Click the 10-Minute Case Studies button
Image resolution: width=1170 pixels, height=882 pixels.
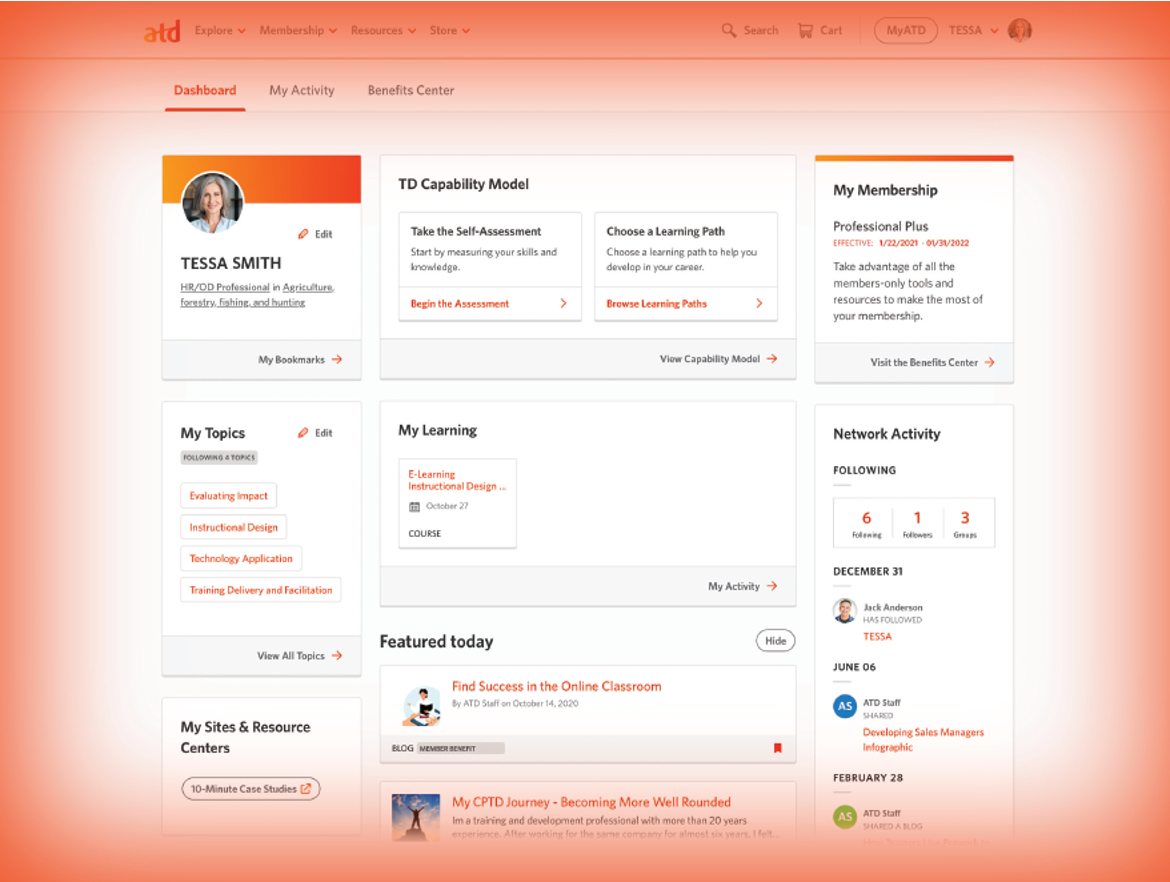pos(251,789)
